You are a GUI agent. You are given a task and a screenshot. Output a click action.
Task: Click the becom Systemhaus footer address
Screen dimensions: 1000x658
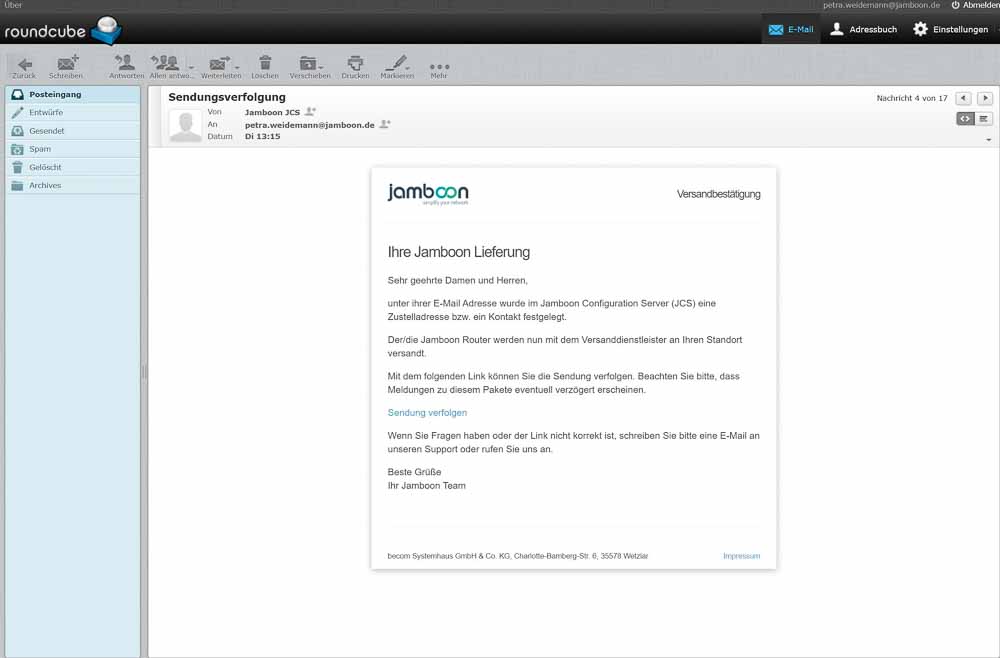coord(518,556)
